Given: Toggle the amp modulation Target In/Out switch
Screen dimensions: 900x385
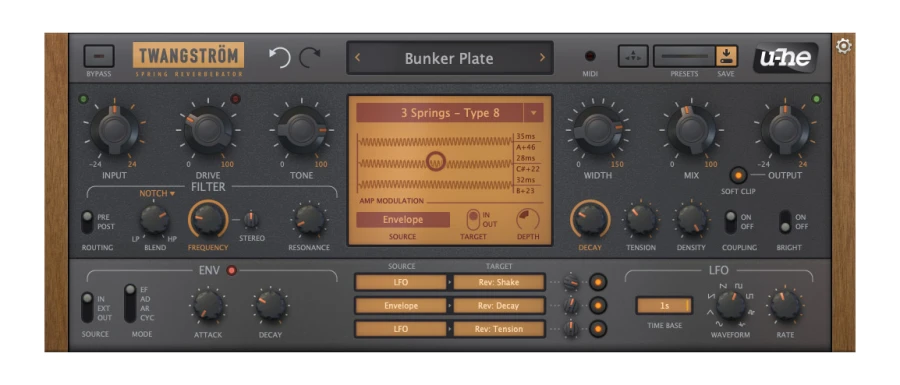Looking at the screenshot, I should [473, 220].
